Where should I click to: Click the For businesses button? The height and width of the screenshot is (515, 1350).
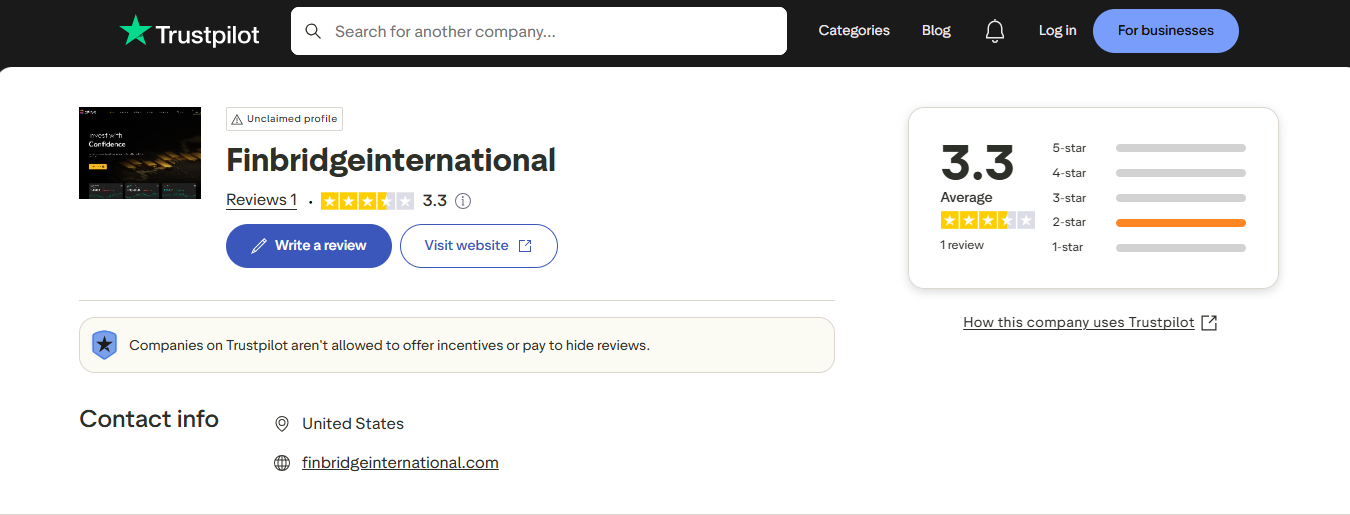1166,31
